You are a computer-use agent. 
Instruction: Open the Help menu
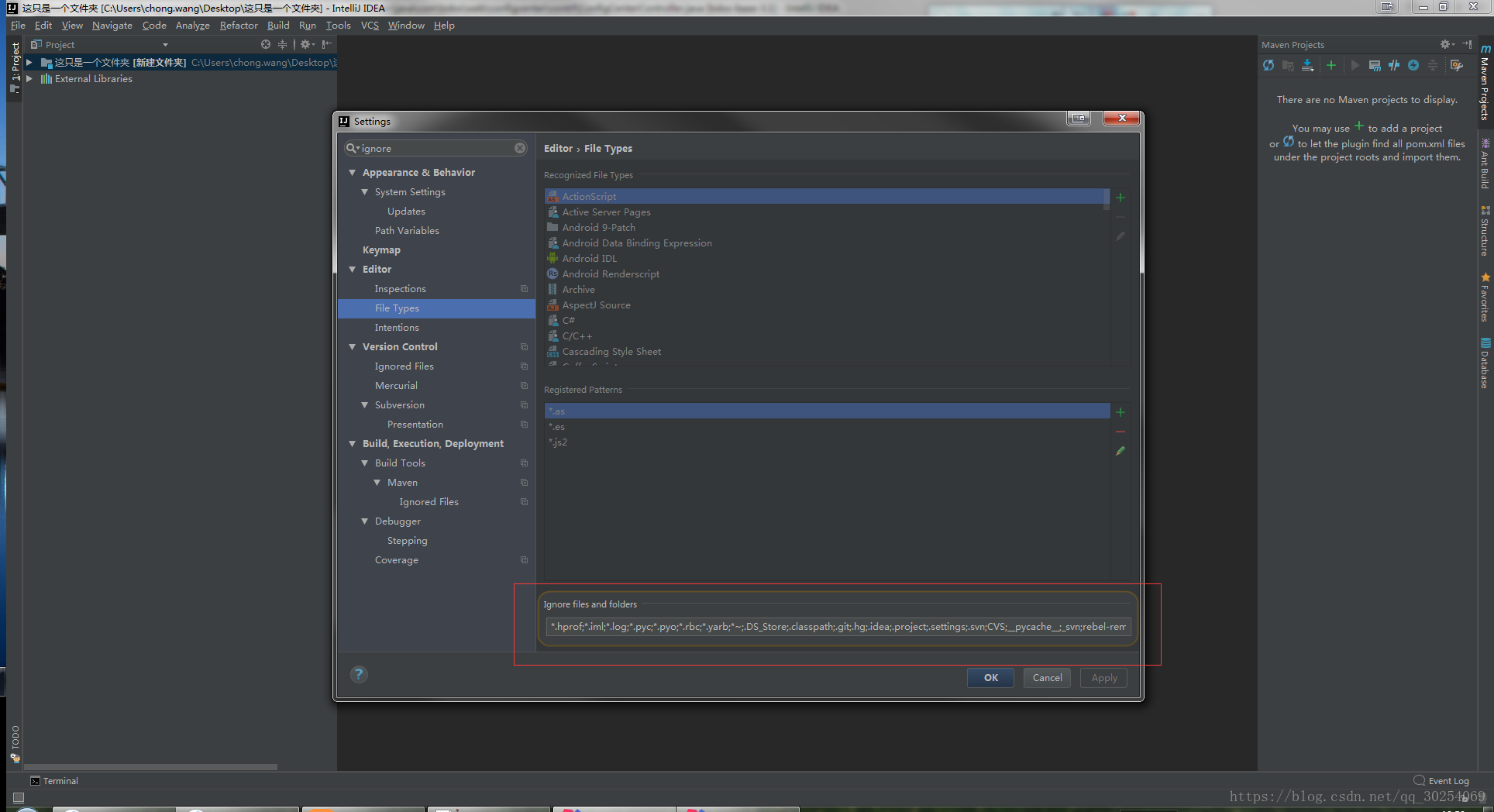pyautogui.click(x=444, y=25)
